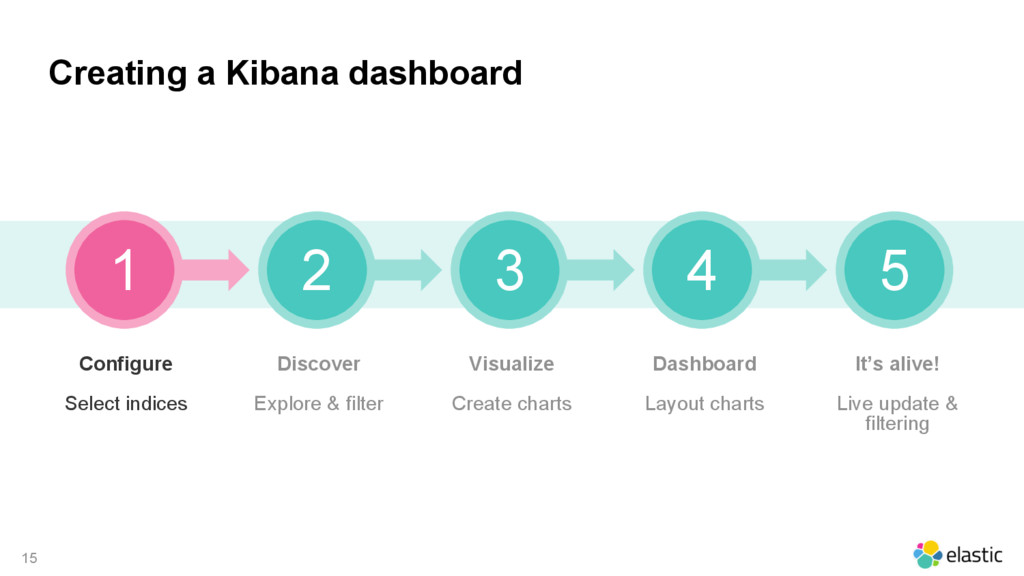The image size is (1024, 576).
Task: Click the step 5 circle icon
Action: [x=895, y=270]
